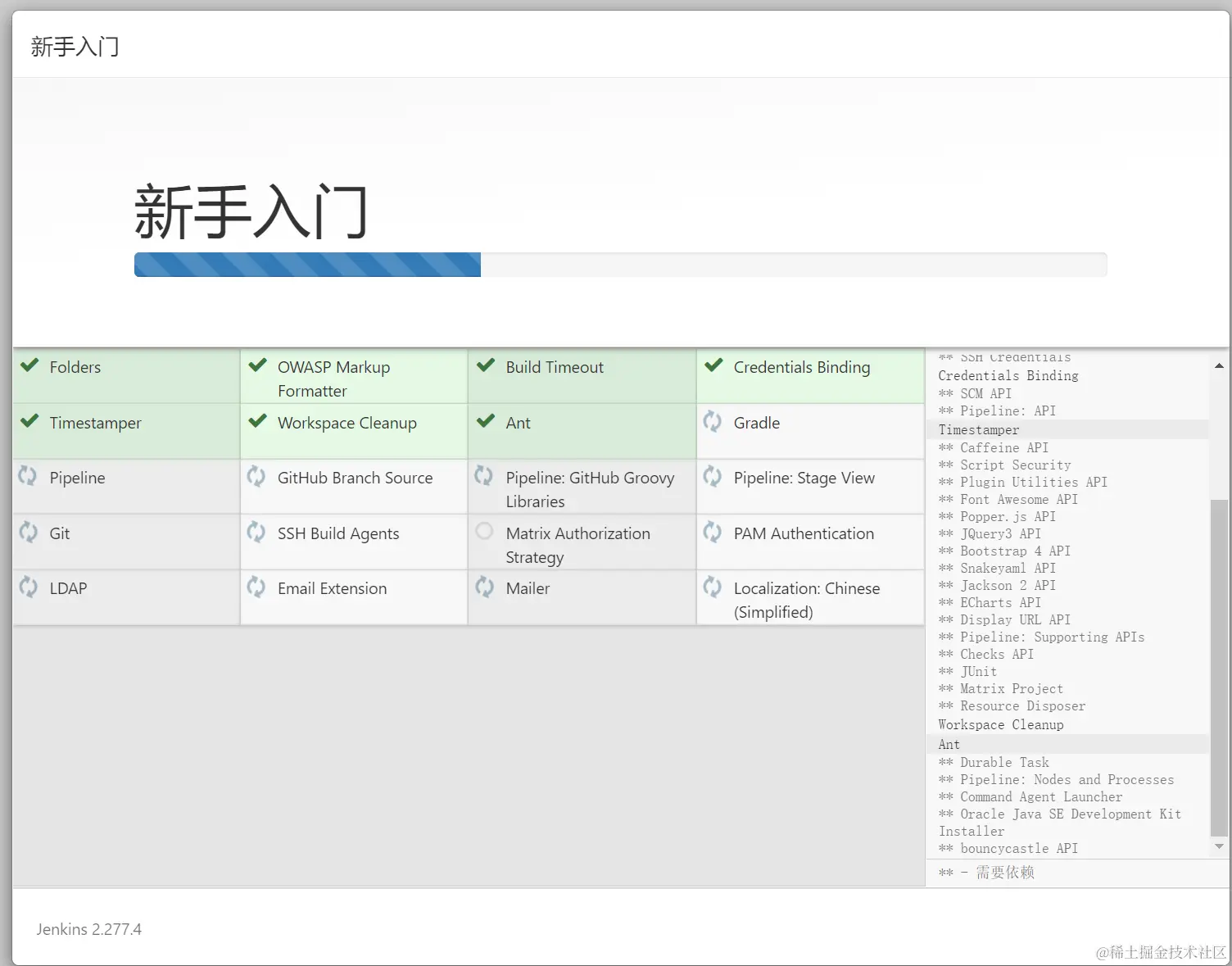Click the ** Durable Task log entry
The image size is (1232, 966).
[993, 762]
